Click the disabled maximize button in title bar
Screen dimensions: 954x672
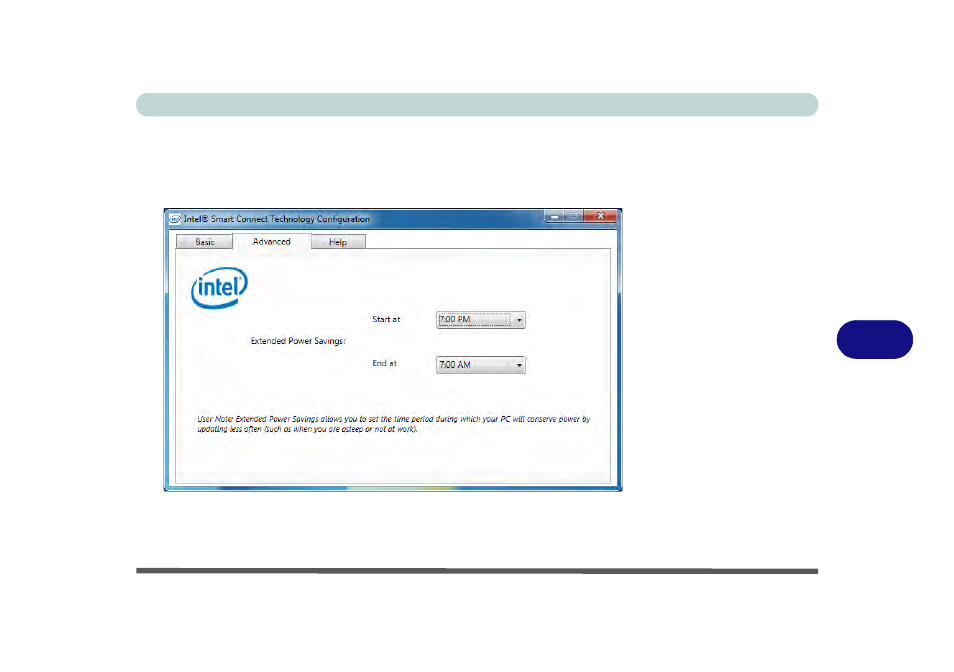(574, 216)
